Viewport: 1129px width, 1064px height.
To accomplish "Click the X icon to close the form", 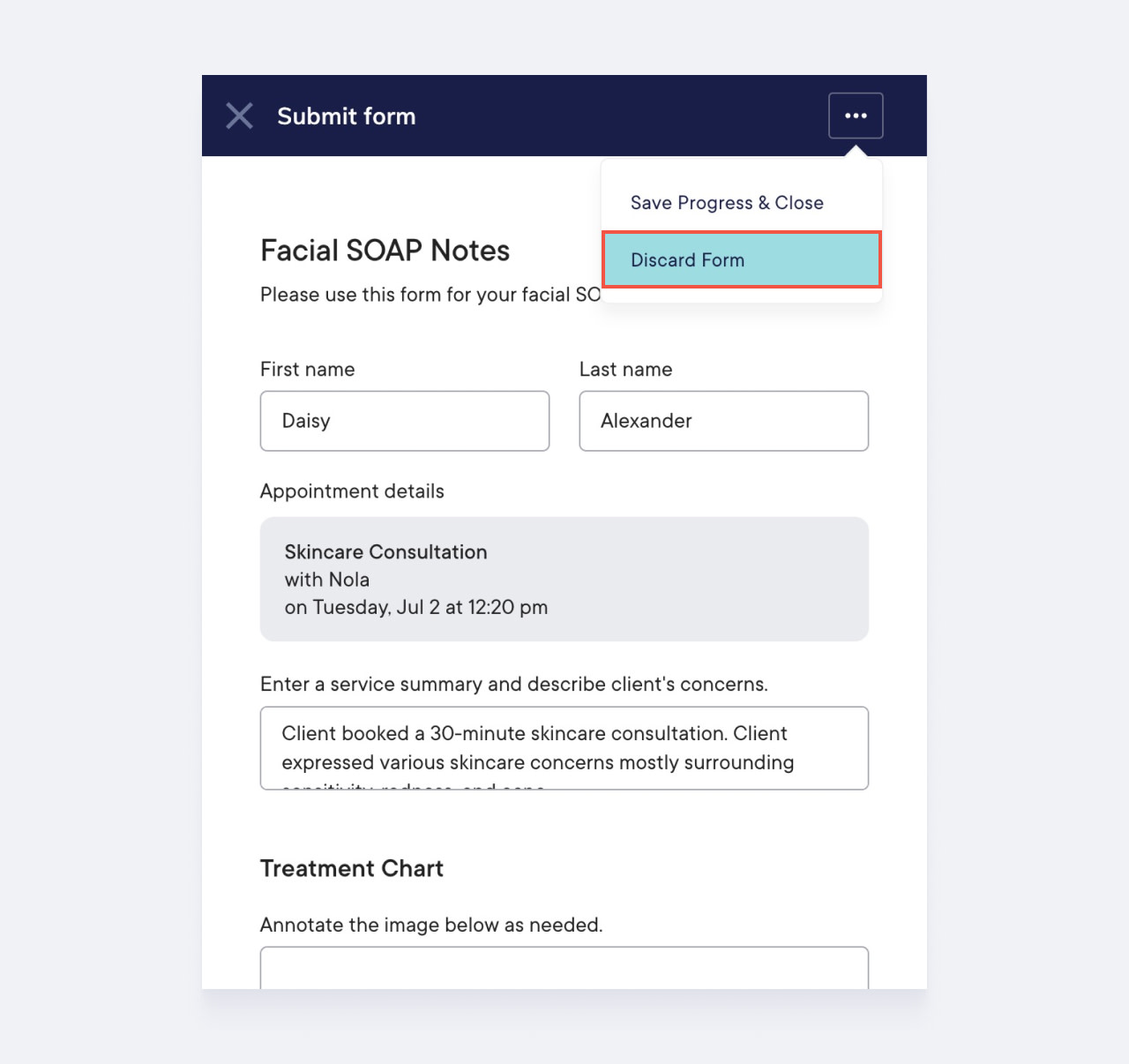I will (x=239, y=116).
